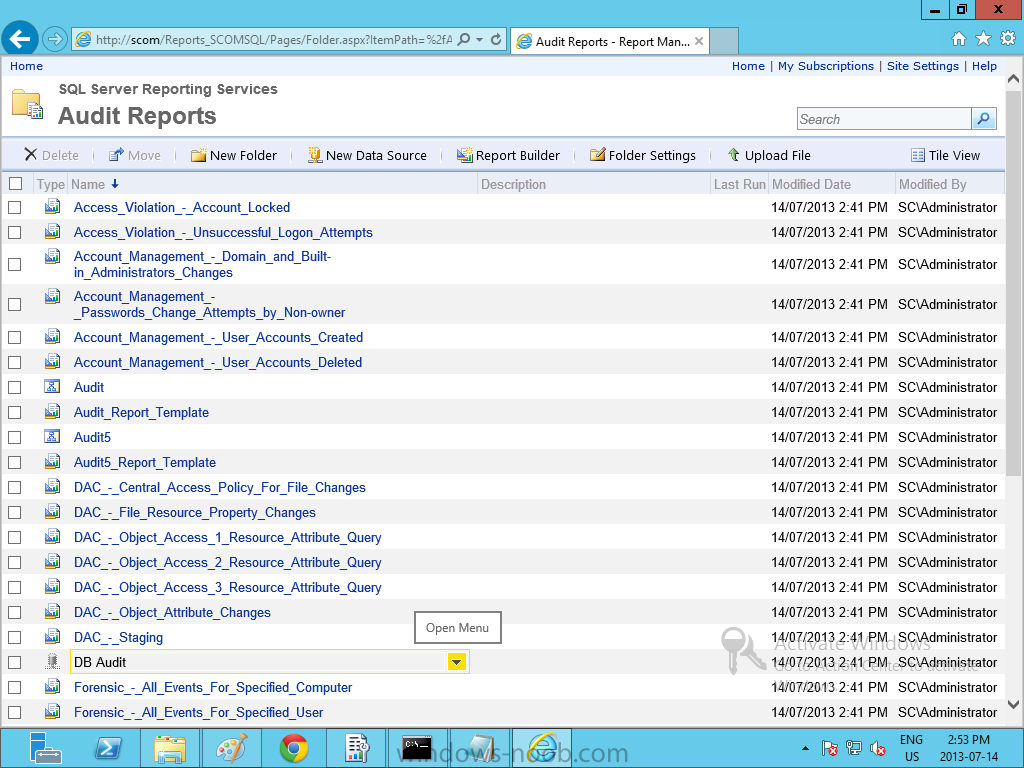Open Server Manager from the taskbar

click(45, 748)
